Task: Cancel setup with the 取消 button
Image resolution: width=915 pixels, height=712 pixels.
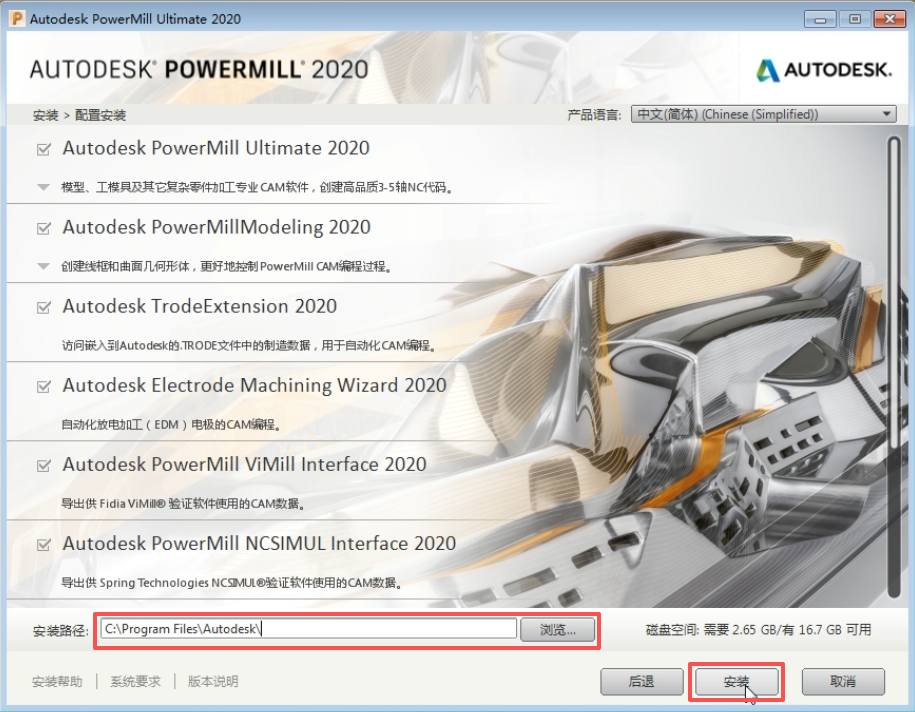Action: (843, 681)
